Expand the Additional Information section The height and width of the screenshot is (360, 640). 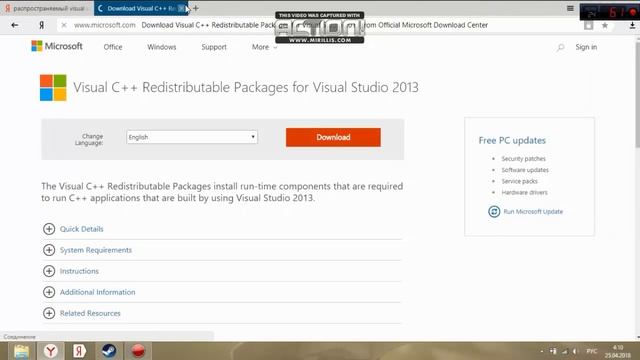click(x=89, y=292)
